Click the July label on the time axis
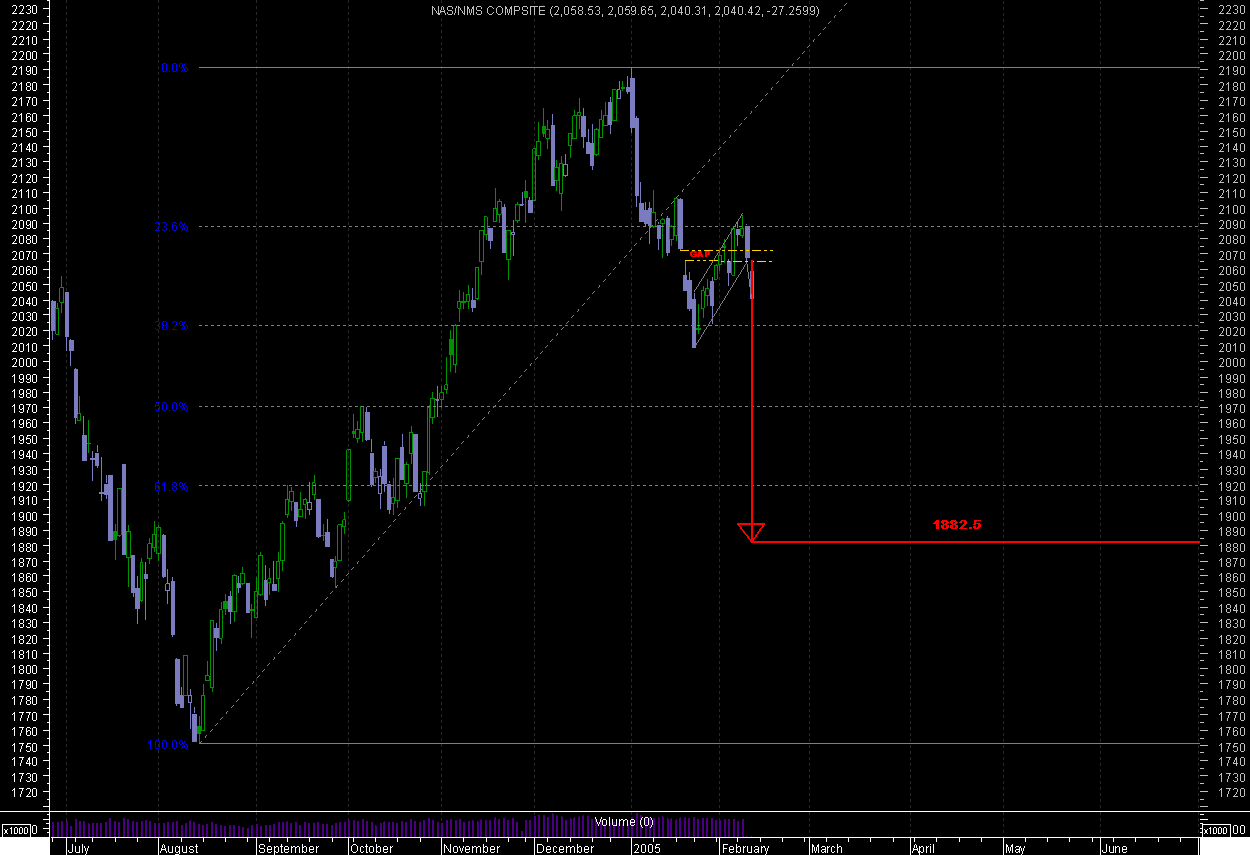Screen dimensions: 1250x855 pos(78,848)
